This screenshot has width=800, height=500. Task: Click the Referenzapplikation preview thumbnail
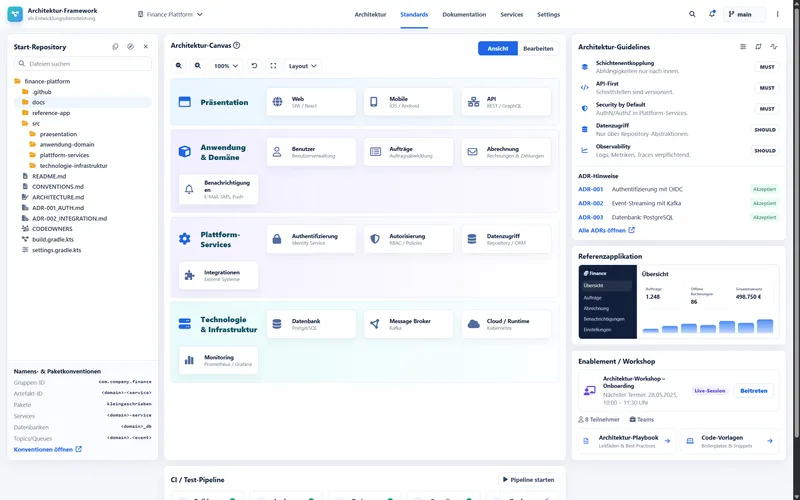[679, 302]
